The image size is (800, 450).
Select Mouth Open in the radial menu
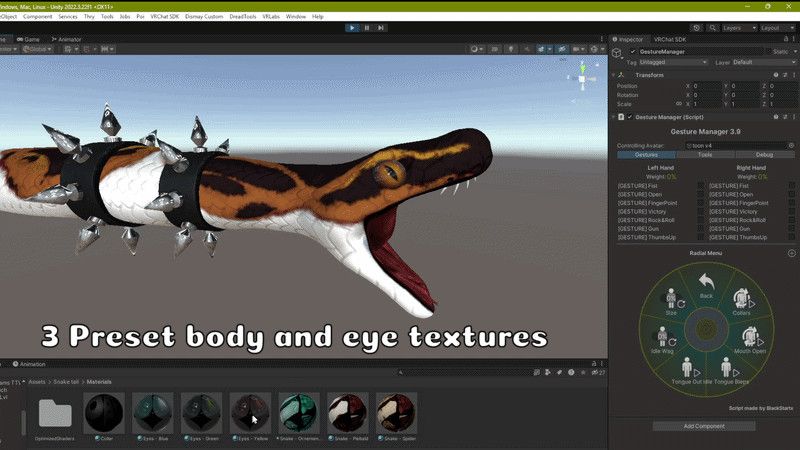750,340
